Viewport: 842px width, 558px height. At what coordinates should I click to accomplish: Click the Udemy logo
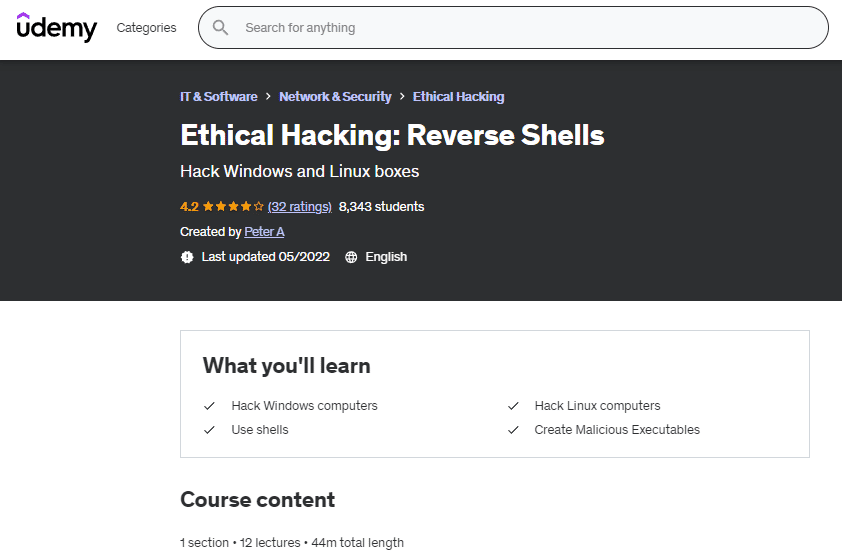57,27
